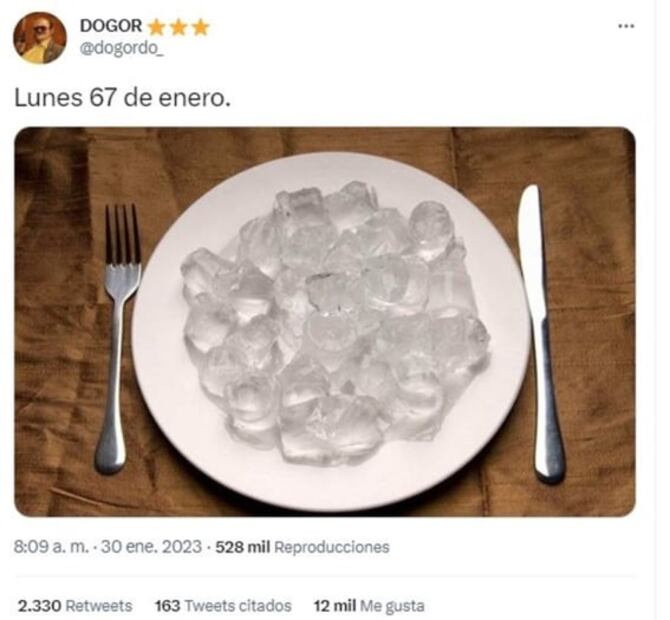Open the three-dot more options menu
This screenshot has height=620, width=670.
click(x=626, y=26)
